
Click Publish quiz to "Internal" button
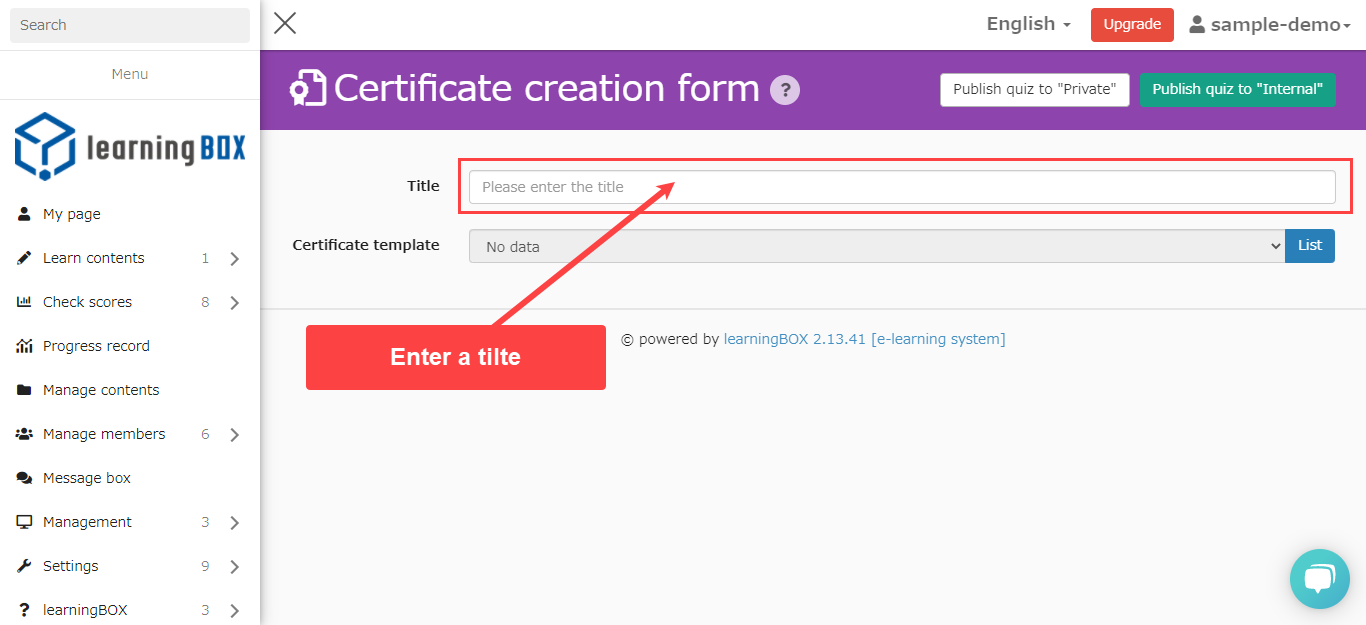1237,89
